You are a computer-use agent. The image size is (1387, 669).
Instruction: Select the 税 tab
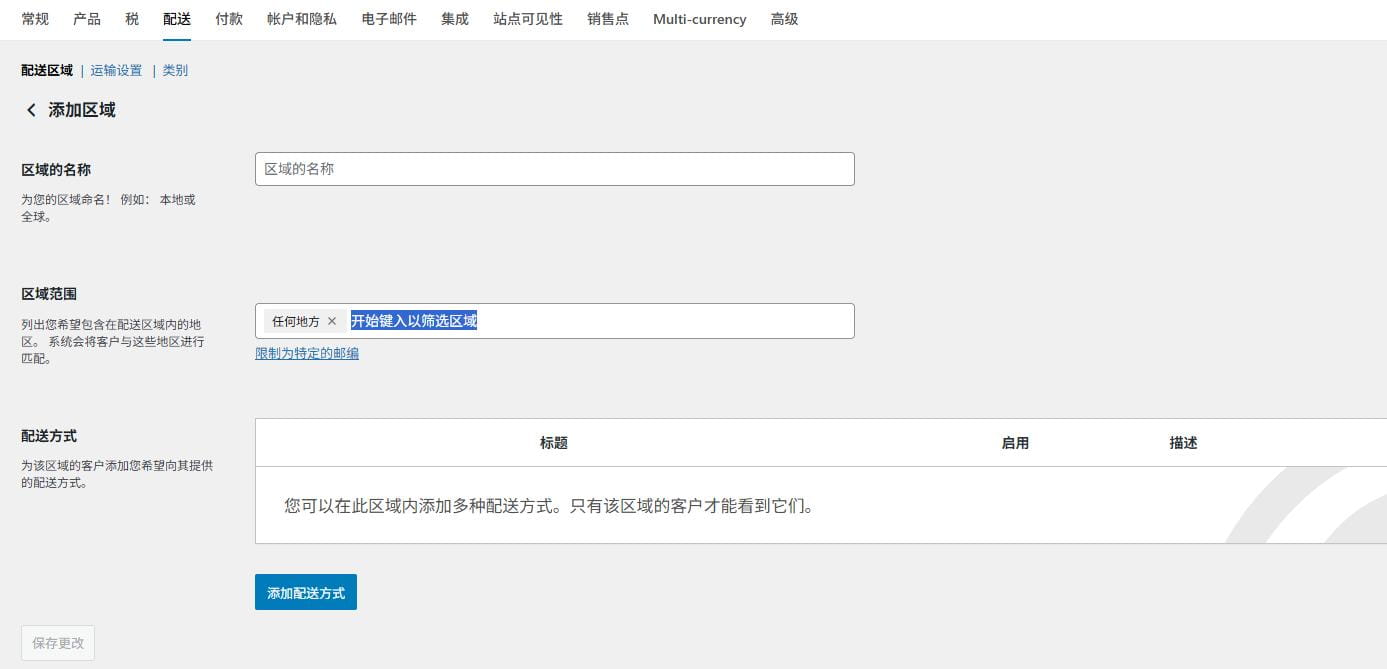click(x=131, y=18)
